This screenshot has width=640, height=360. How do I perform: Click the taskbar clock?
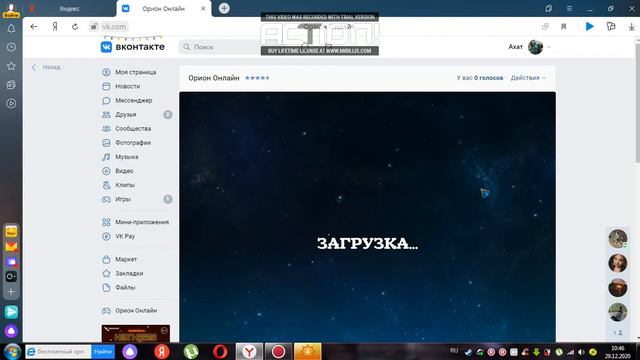618,352
